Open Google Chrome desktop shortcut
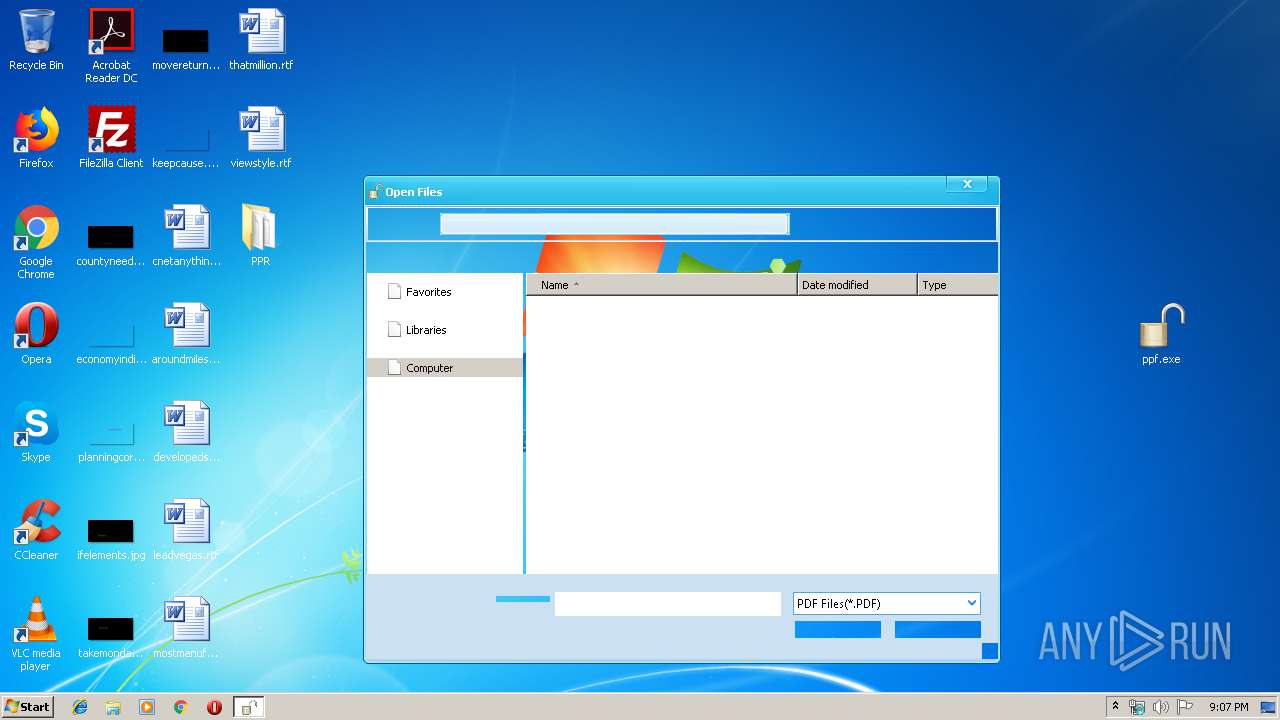This screenshot has width=1280, height=720. (x=36, y=242)
